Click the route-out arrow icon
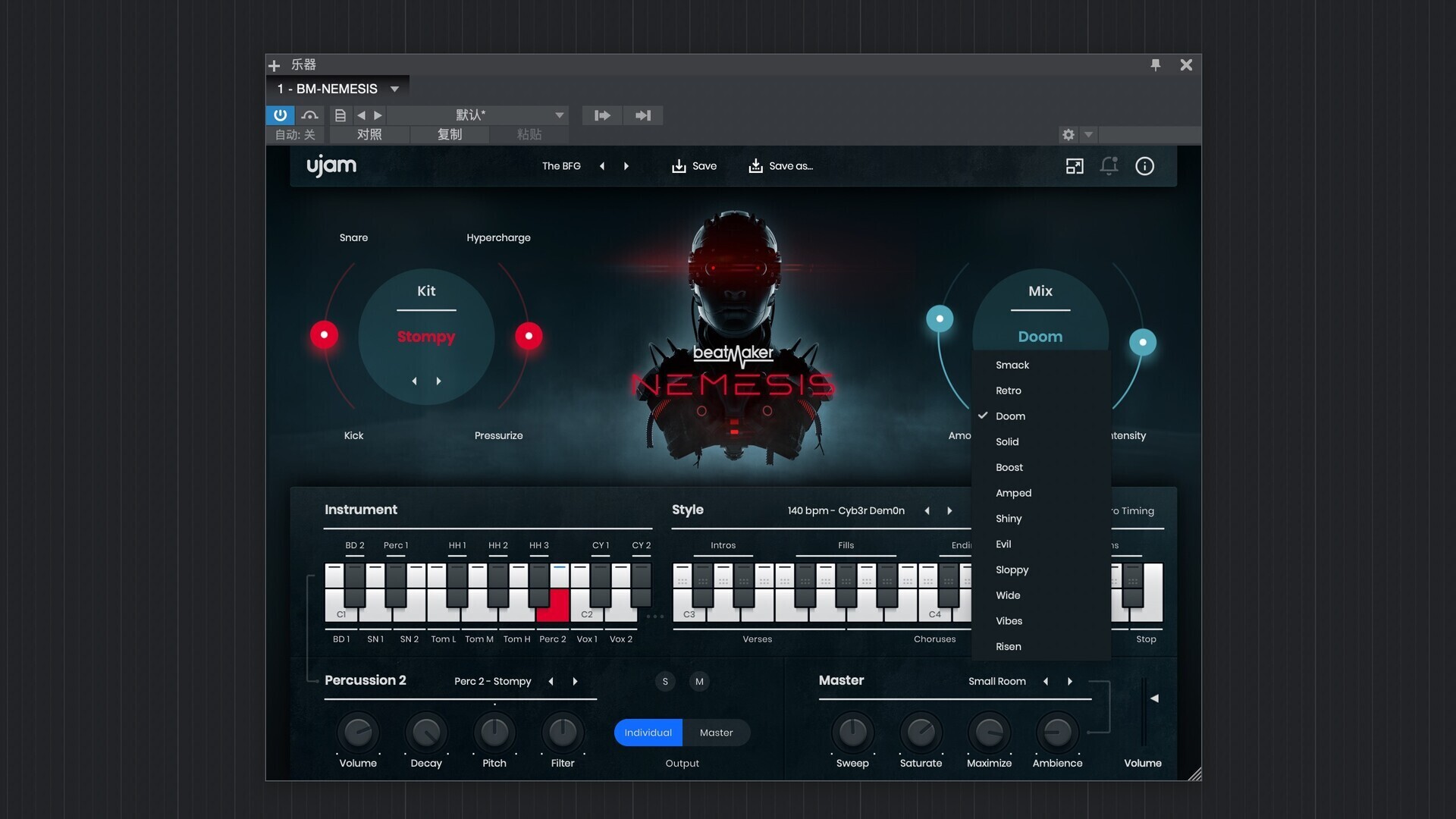This screenshot has width=1456, height=819. [643, 115]
